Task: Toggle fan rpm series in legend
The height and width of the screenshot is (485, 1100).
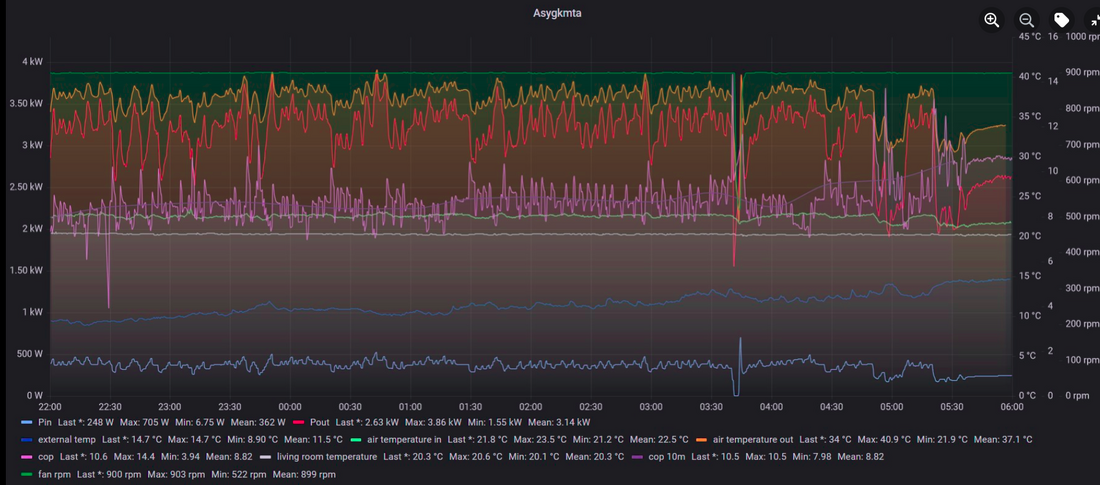Action: (x=53, y=474)
